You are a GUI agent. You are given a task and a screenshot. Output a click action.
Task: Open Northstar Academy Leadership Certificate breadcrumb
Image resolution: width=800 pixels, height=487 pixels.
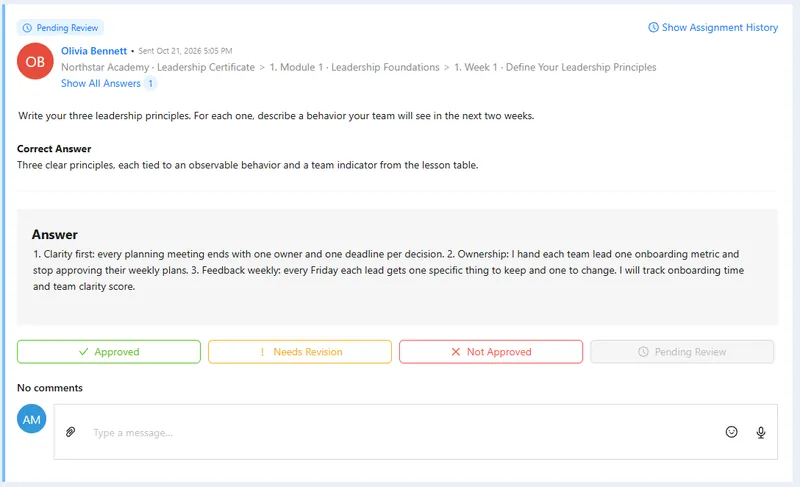(158, 67)
